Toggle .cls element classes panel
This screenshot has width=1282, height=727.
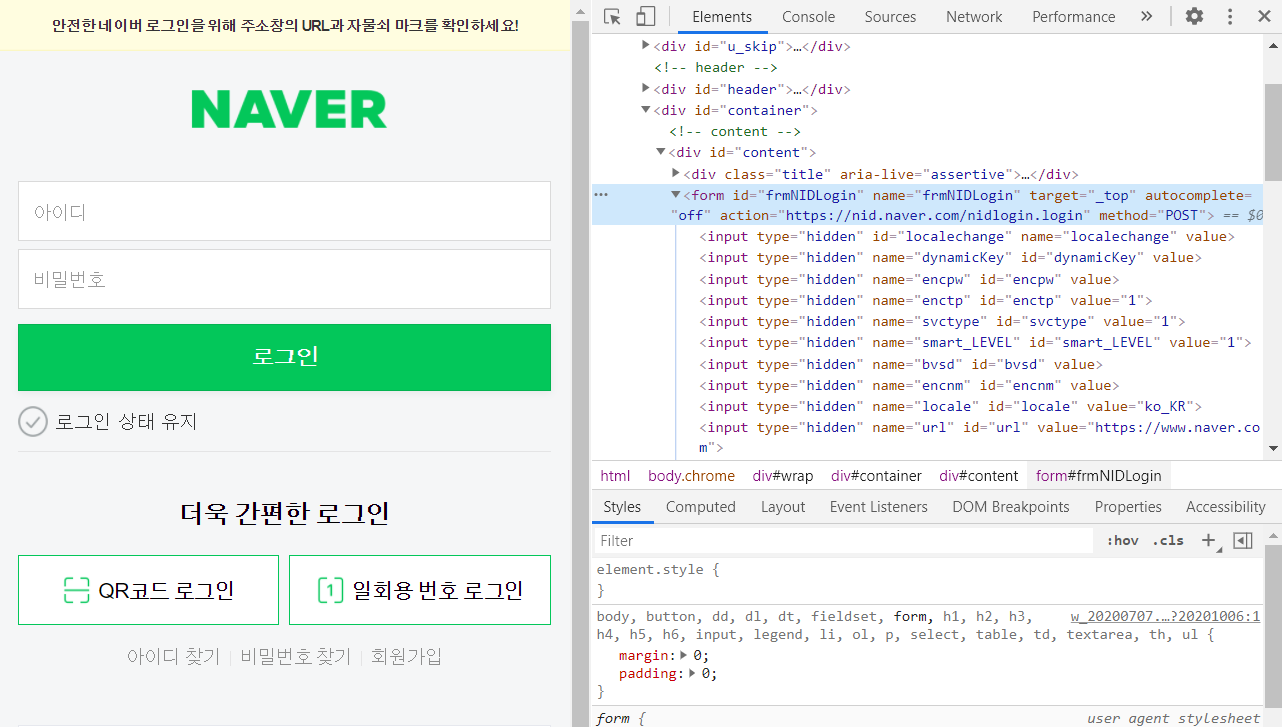pos(1168,540)
